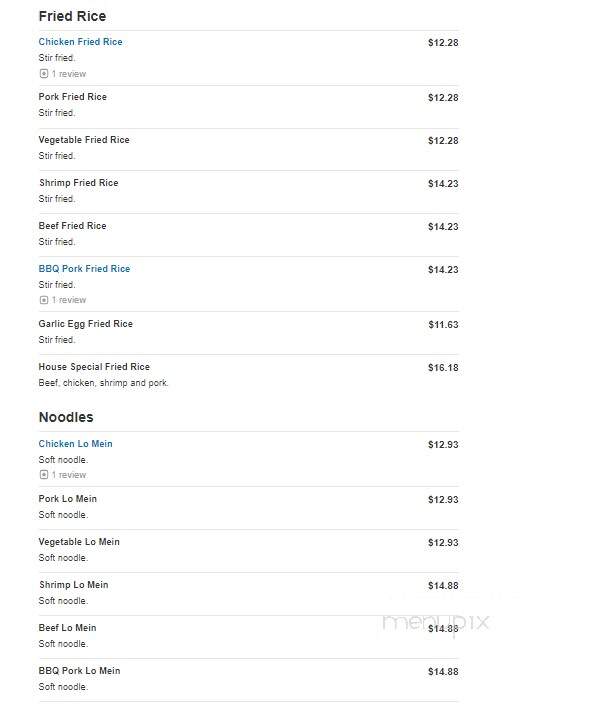
Task: Open the 1 review text for Chicken Fried Rice
Action: point(69,74)
